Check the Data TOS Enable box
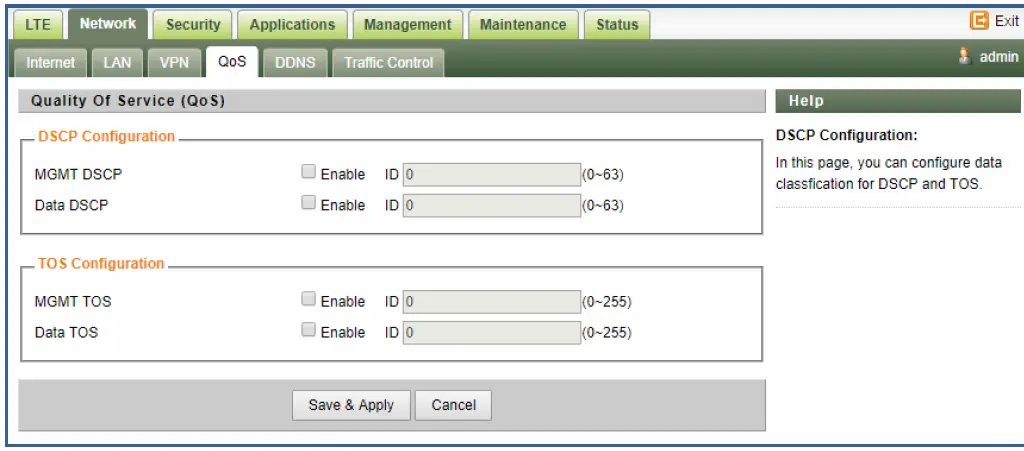 point(309,330)
